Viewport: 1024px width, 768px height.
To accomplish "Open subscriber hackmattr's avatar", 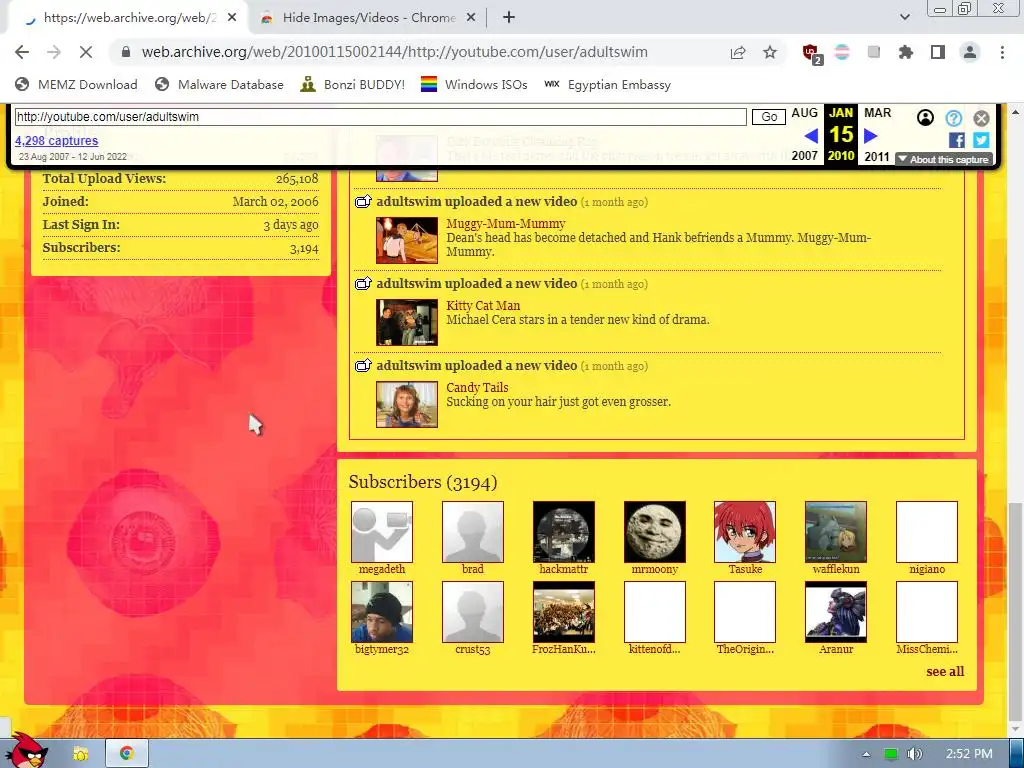I will 564,532.
